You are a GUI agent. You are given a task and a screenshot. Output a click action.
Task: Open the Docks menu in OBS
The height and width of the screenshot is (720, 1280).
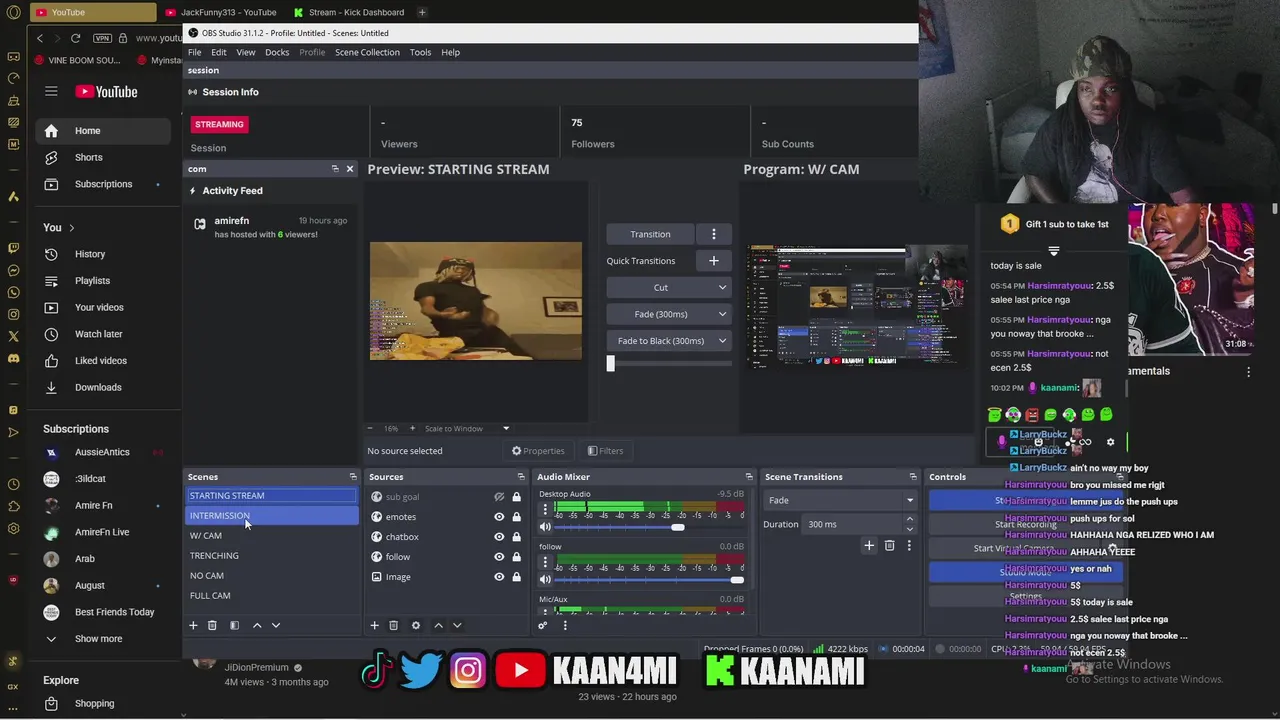[x=277, y=52]
